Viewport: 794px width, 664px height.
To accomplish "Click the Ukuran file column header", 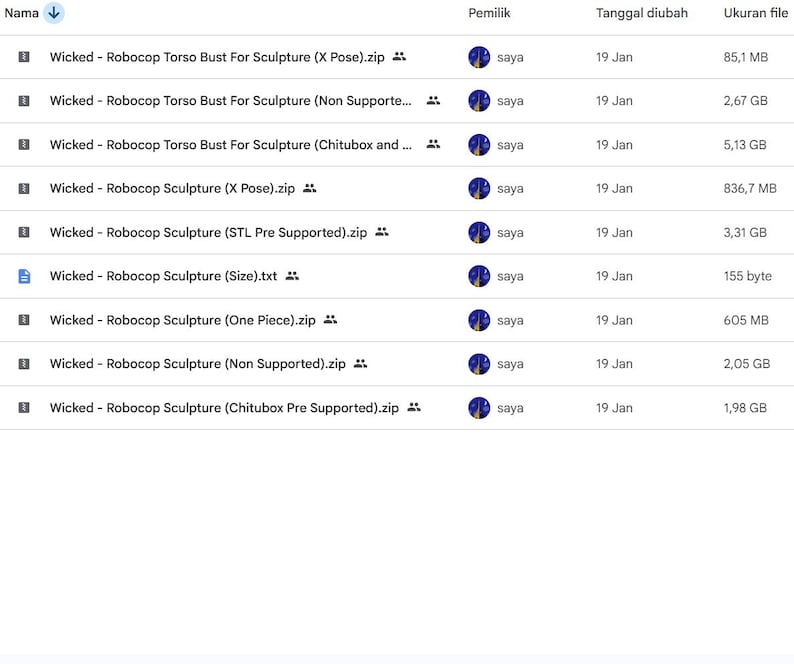I will pos(756,13).
